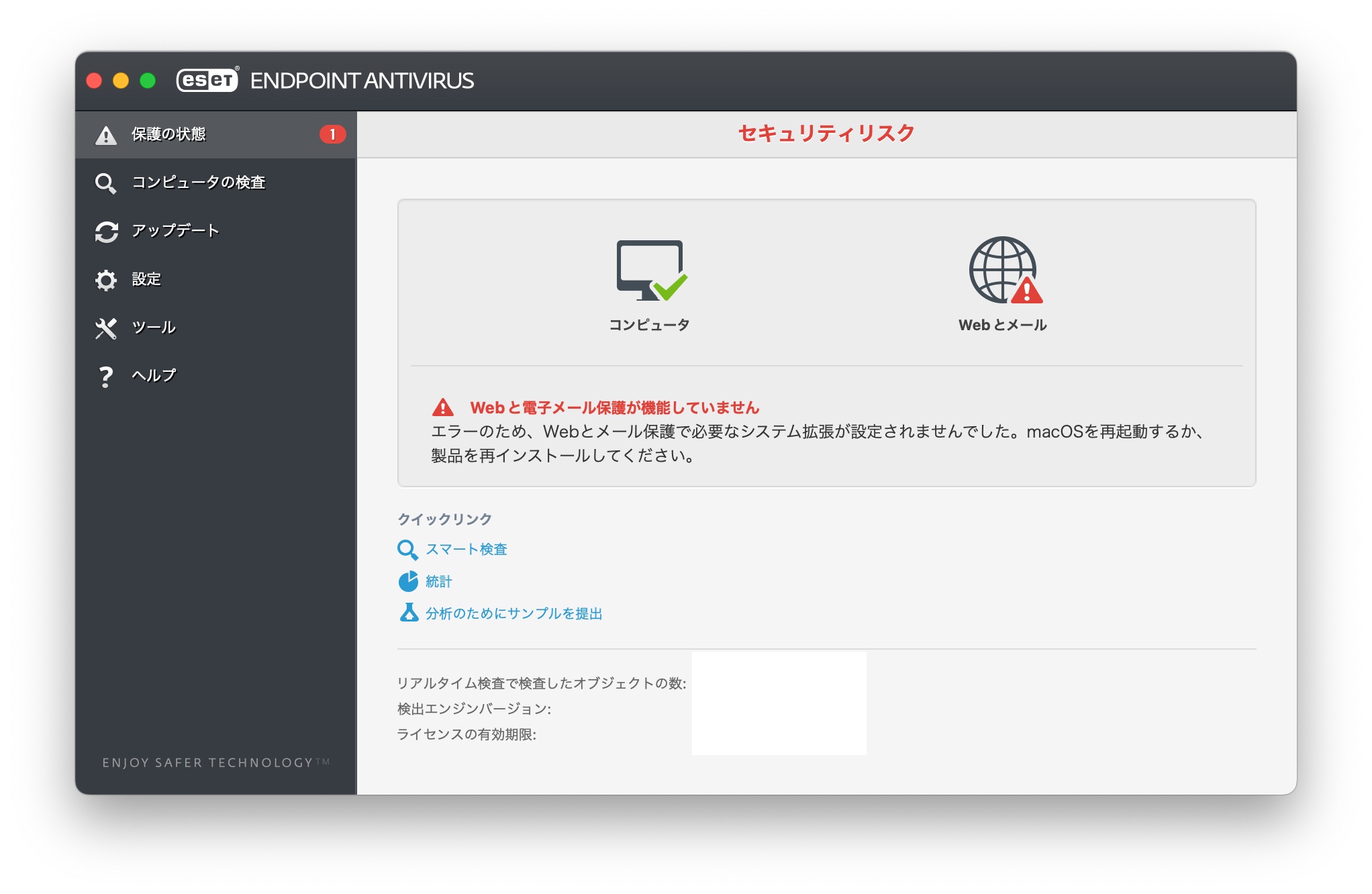
Task: Click the flask icon for sample submission
Action: [x=408, y=613]
